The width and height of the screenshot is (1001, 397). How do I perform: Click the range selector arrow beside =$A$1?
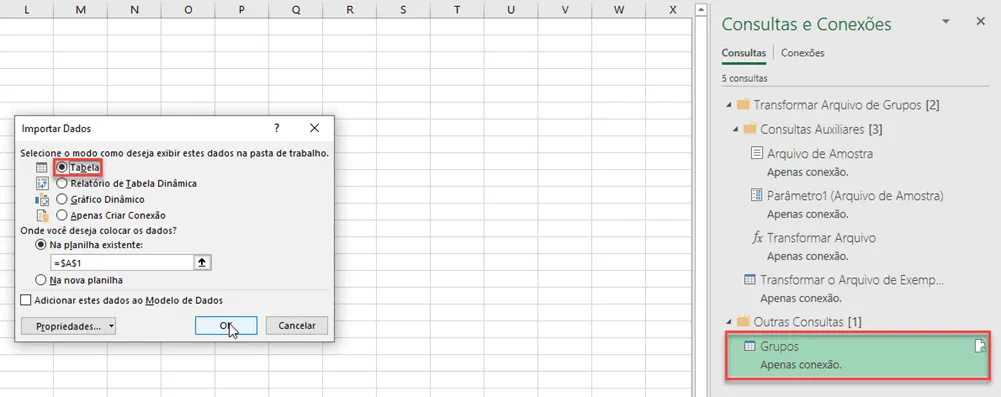pos(202,263)
